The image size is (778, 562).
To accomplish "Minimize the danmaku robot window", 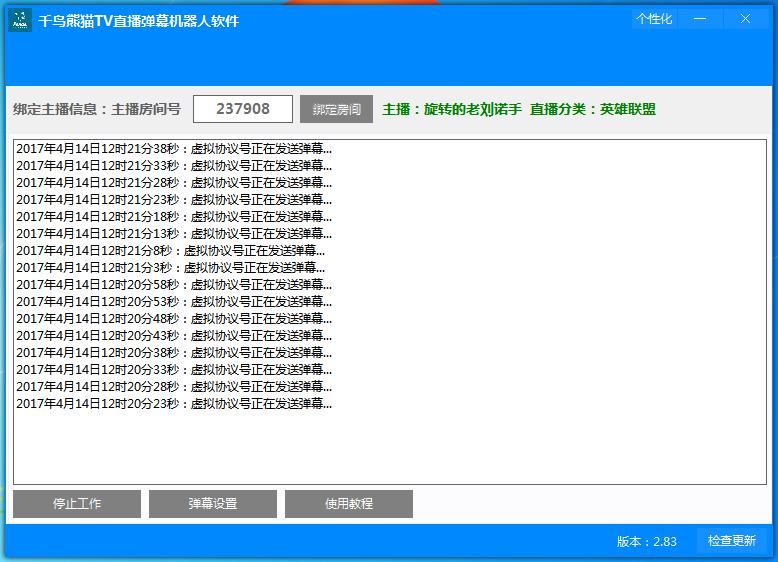I will click(x=700, y=19).
